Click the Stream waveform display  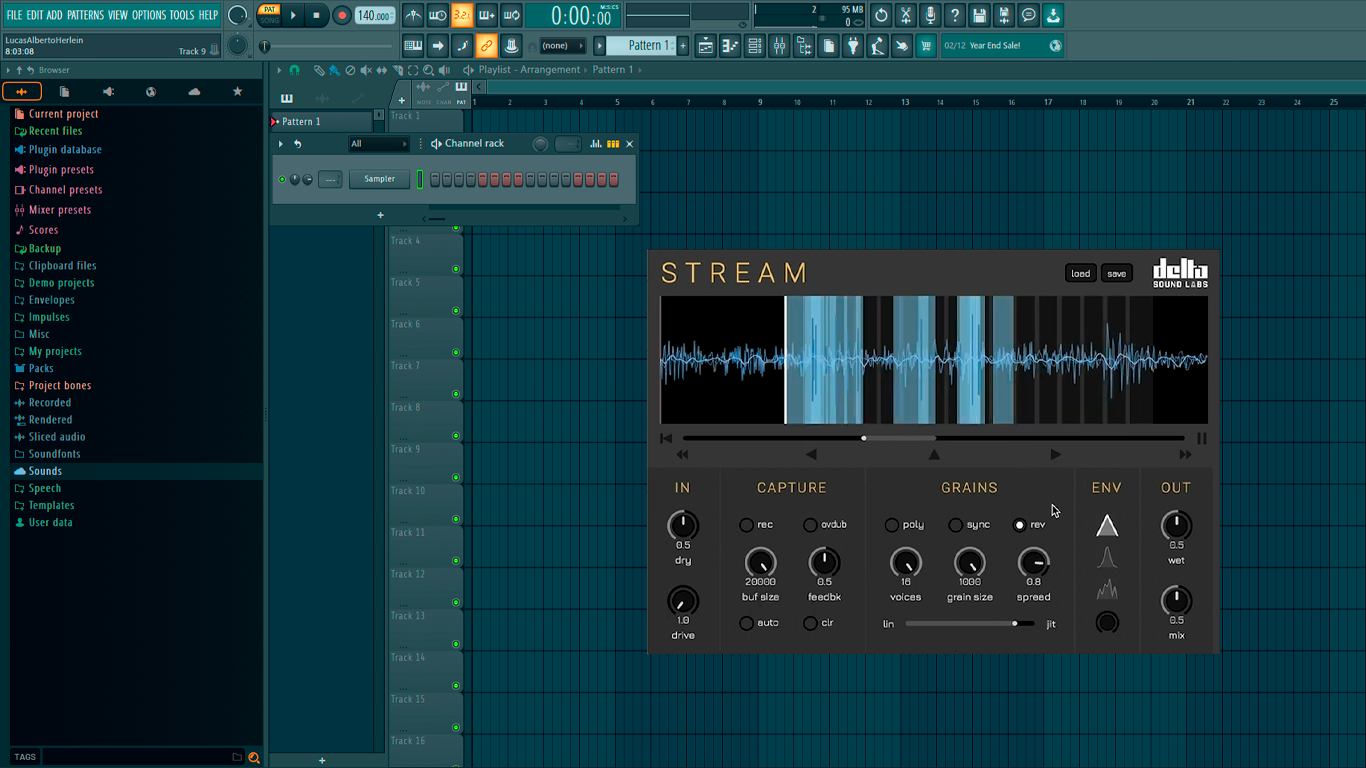tap(934, 360)
